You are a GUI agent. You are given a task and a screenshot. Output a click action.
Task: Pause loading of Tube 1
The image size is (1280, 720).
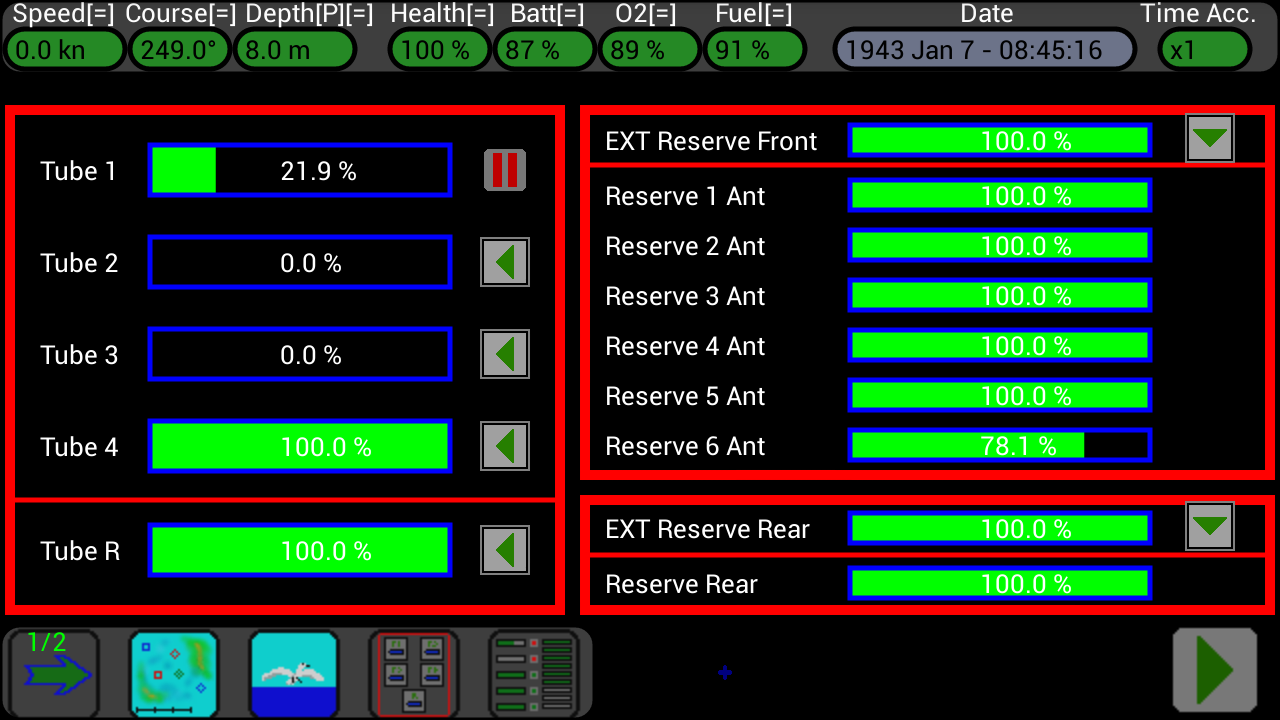point(505,170)
